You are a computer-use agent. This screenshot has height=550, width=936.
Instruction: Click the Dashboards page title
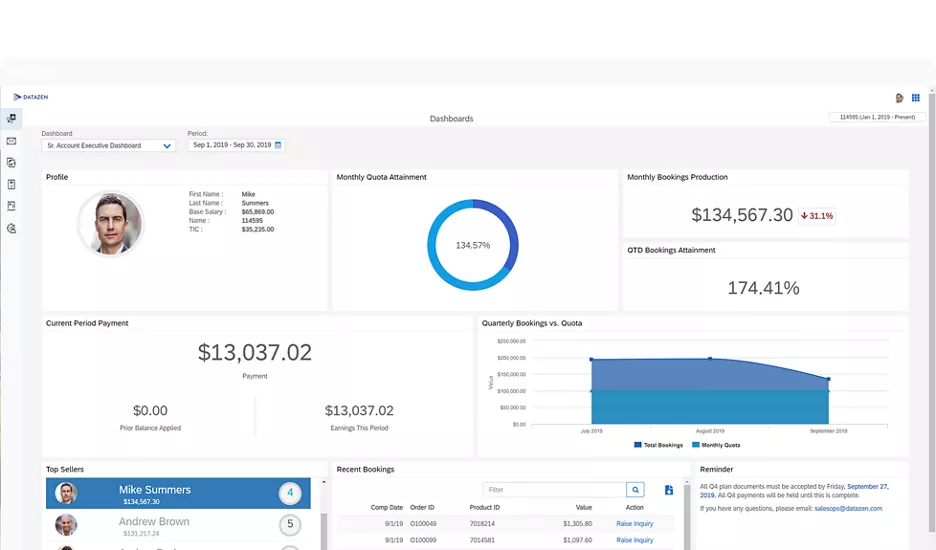click(x=451, y=119)
